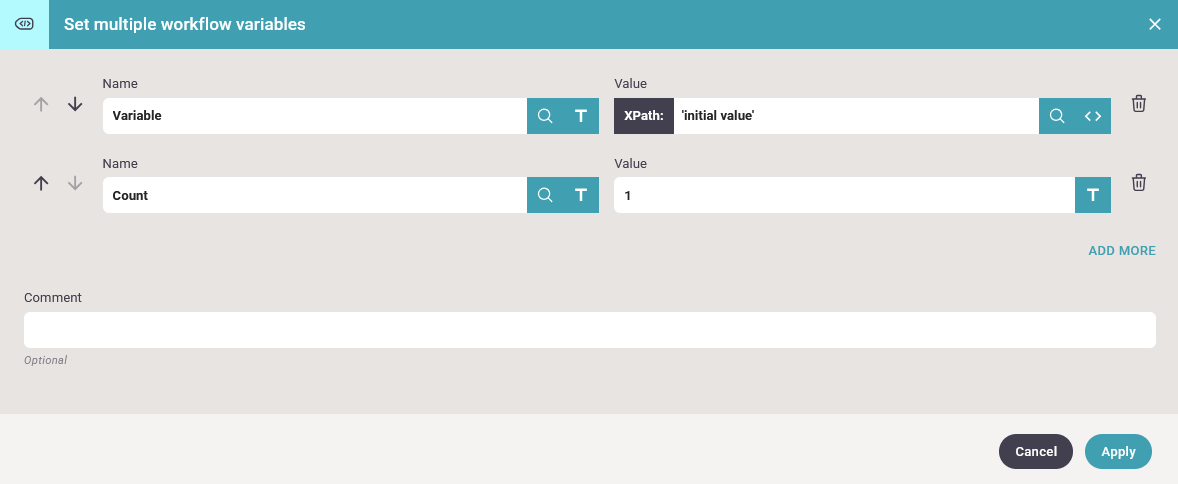Click the Comment input field
The width and height of the screenshot is (1178, 484).
click(x=589, y=330)
